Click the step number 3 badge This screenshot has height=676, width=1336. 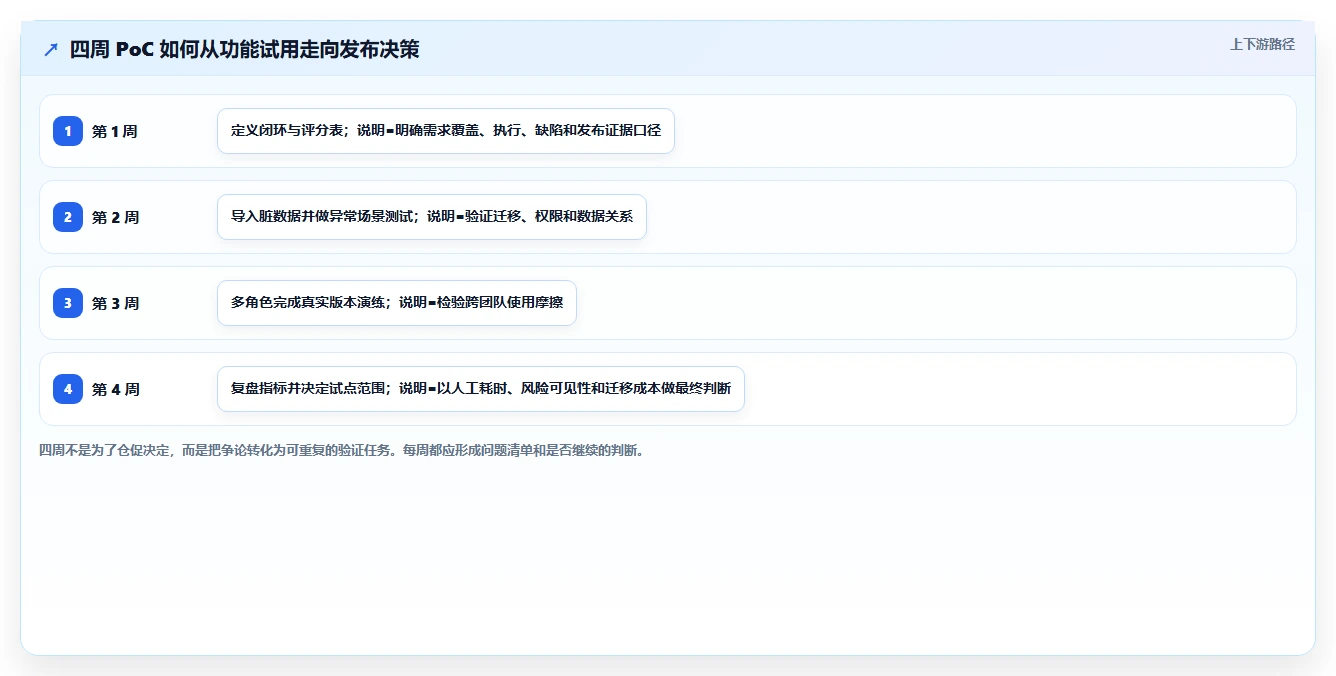click(68, 303)
